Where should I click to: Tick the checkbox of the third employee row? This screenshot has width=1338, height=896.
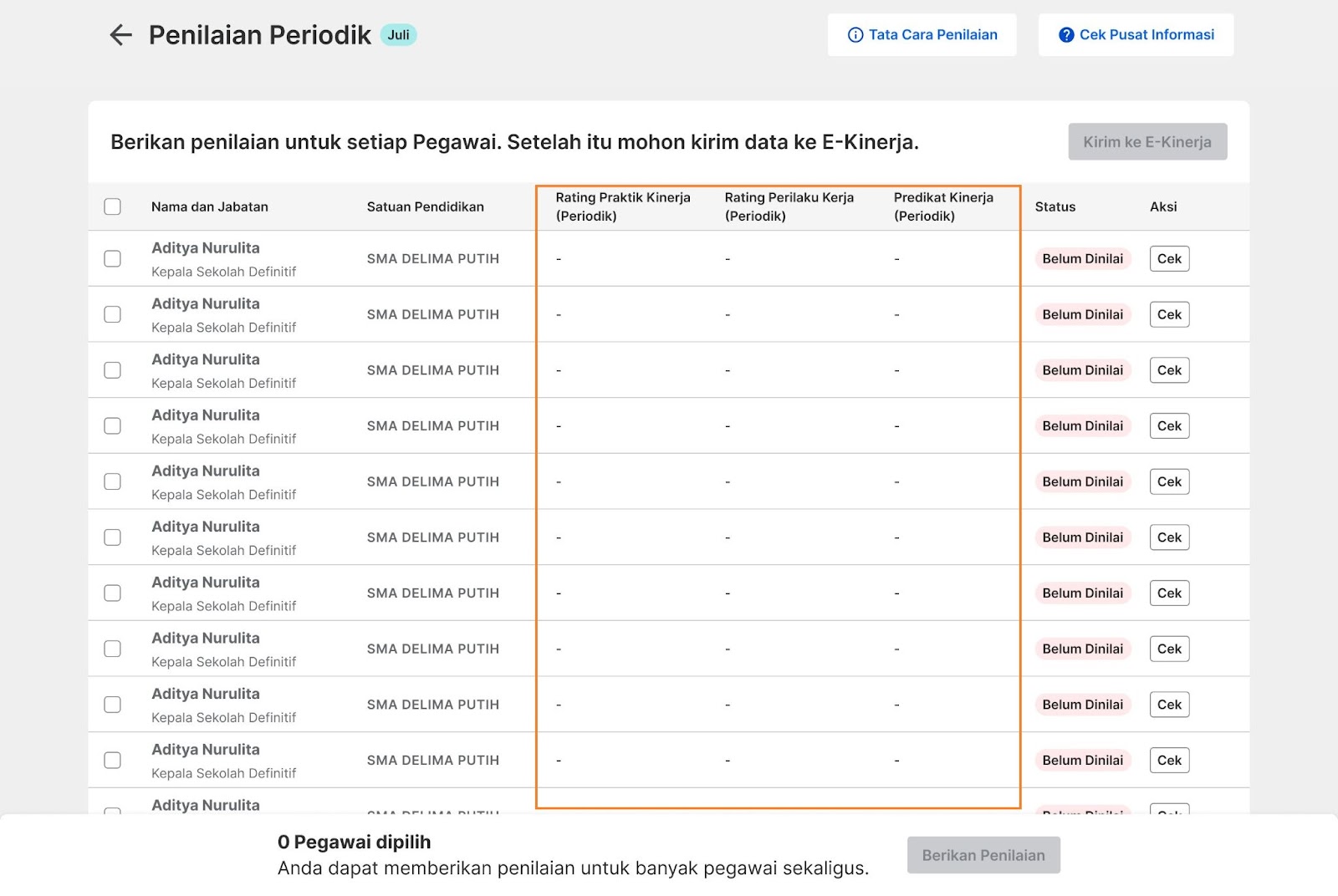(x=112, y=370)
